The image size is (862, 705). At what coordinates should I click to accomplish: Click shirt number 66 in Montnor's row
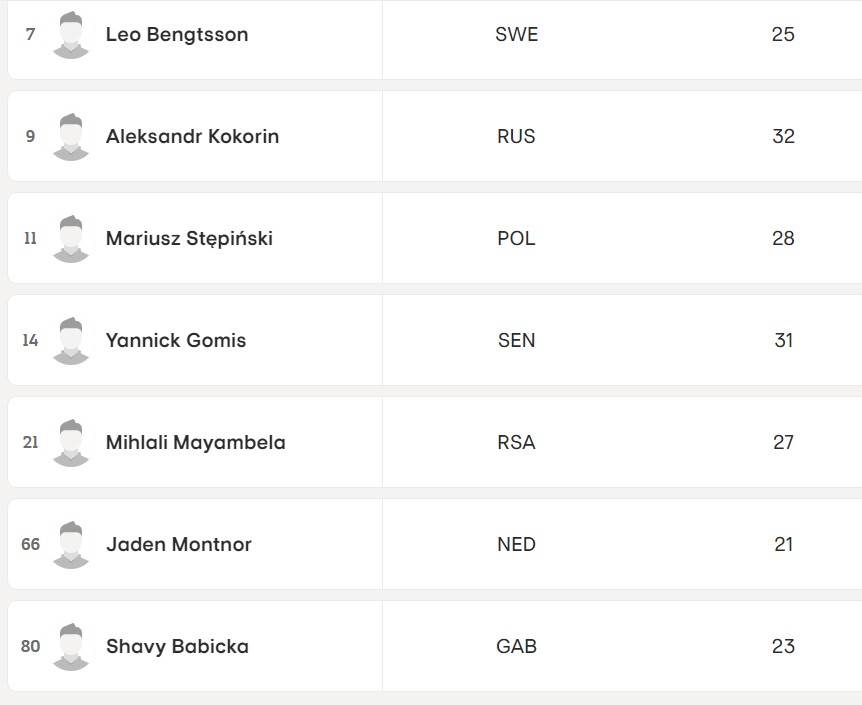30,545
